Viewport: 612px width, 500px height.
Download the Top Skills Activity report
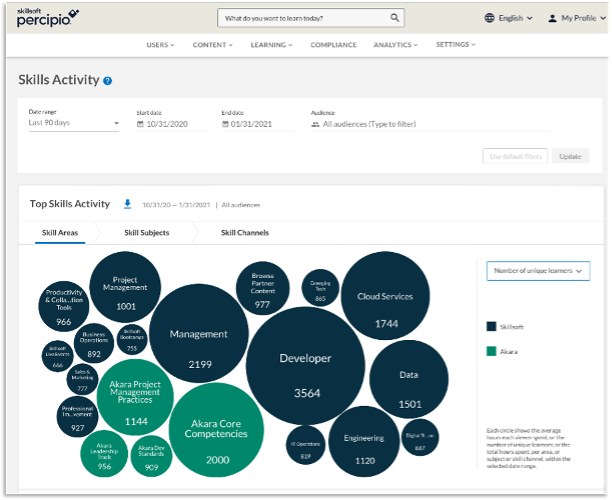click(127, 204)
